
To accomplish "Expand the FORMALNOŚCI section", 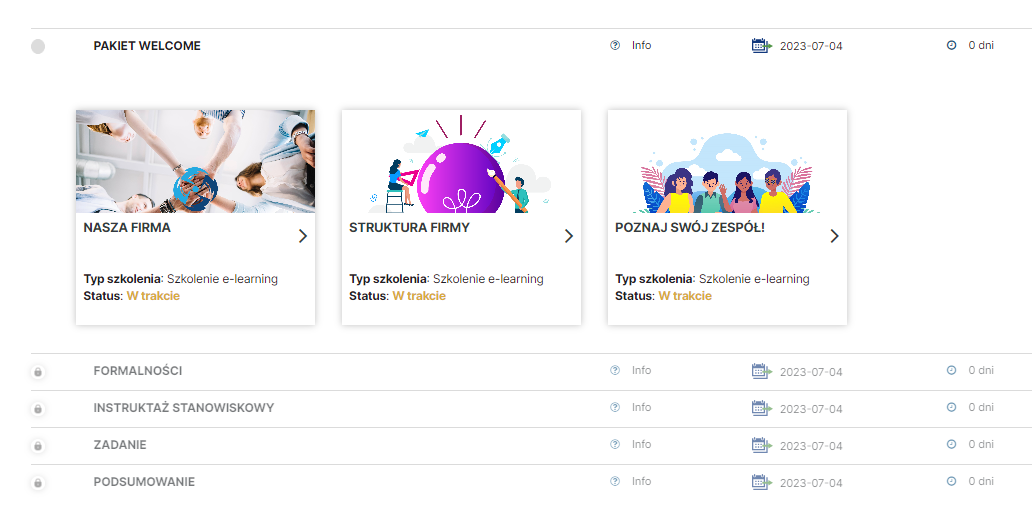I will [x=138, y=371].
